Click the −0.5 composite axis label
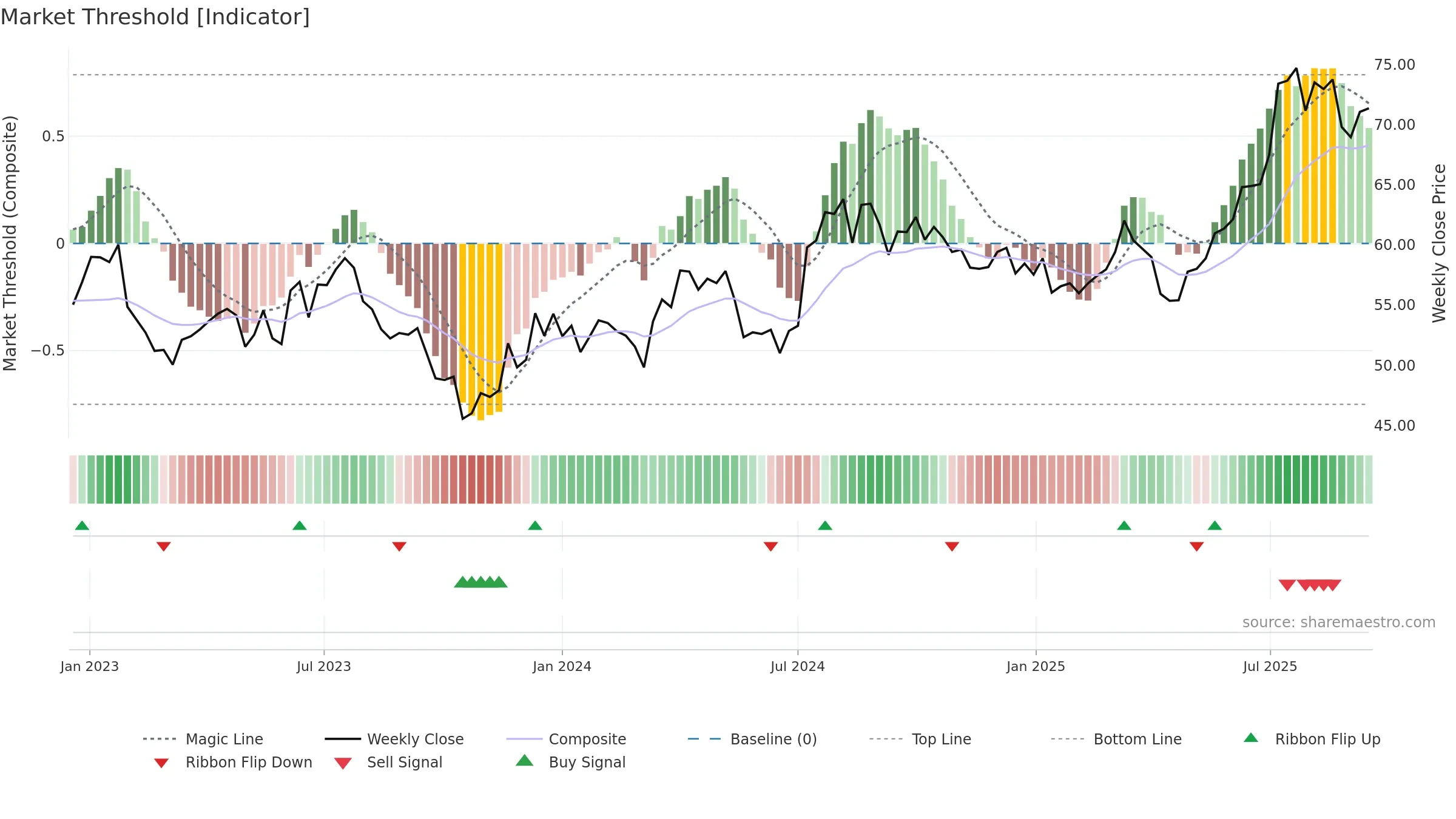Image resolution: width=1456 pixels, height=819 pixels. (x=48, y=351)
